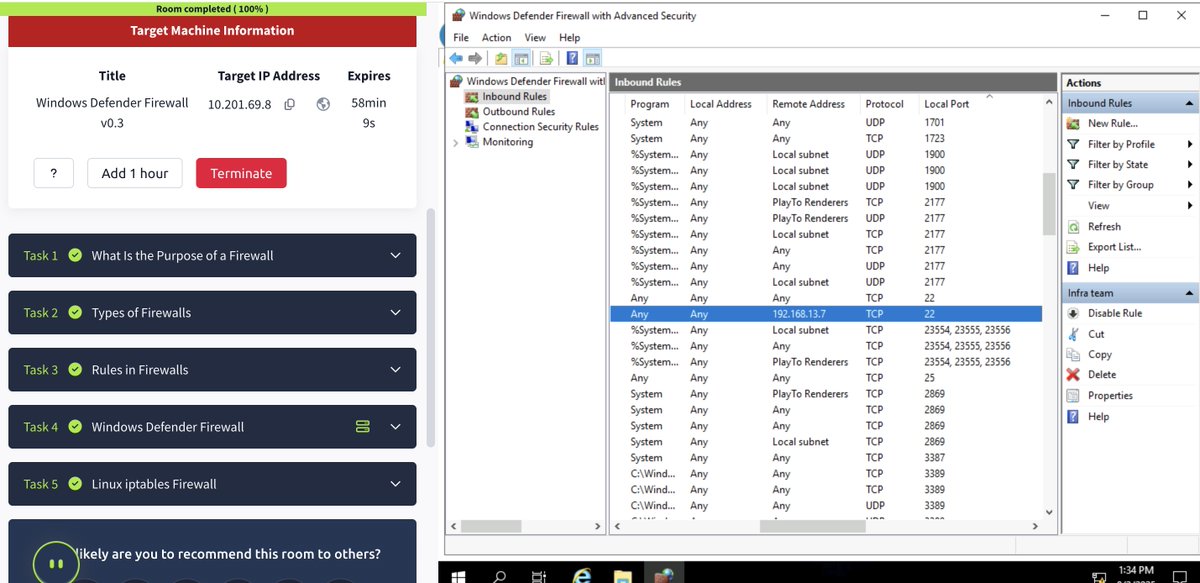Toggle Show/Hide Action Pane toolbar icon
1200x583 pixels.
click(592, 58)
